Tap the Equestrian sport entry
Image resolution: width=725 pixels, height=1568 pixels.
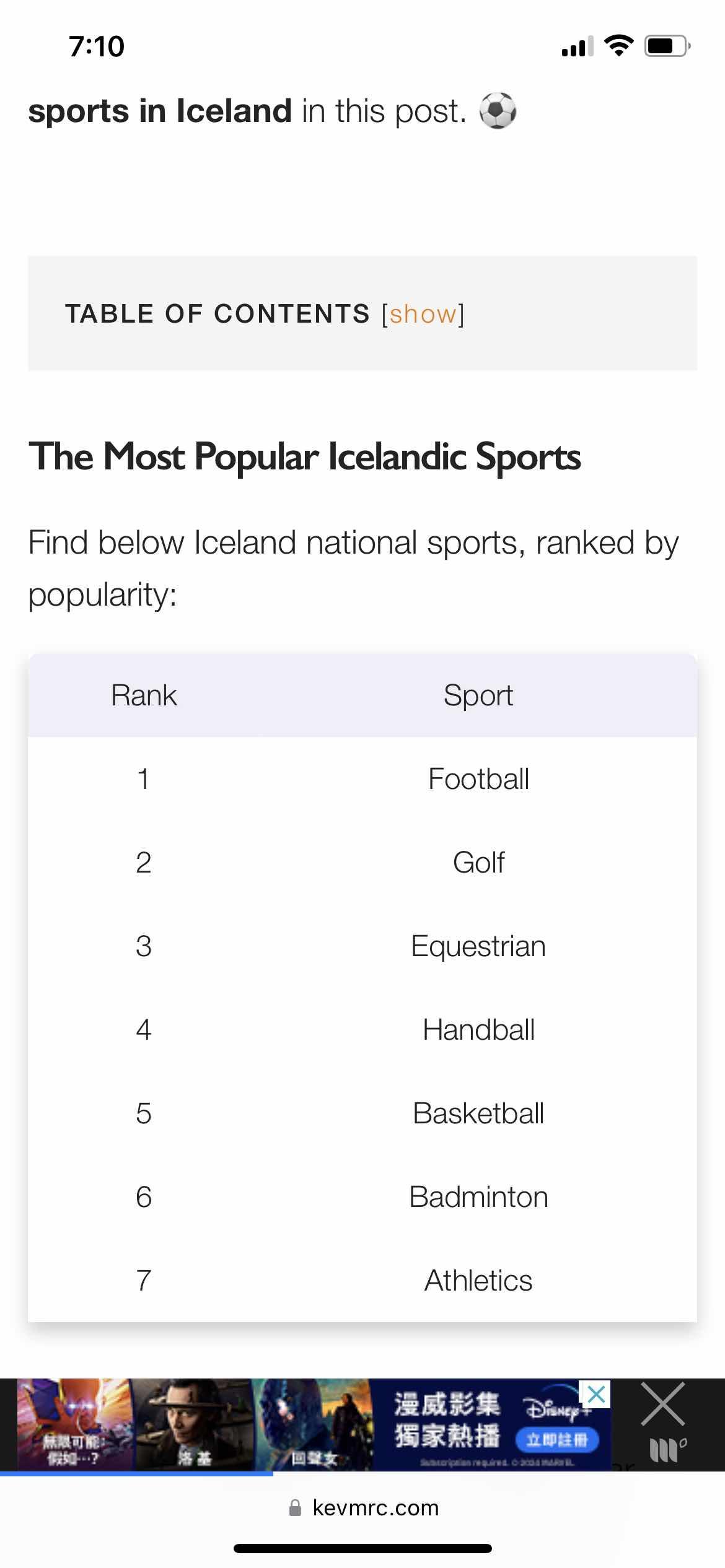tap(478, 946)
